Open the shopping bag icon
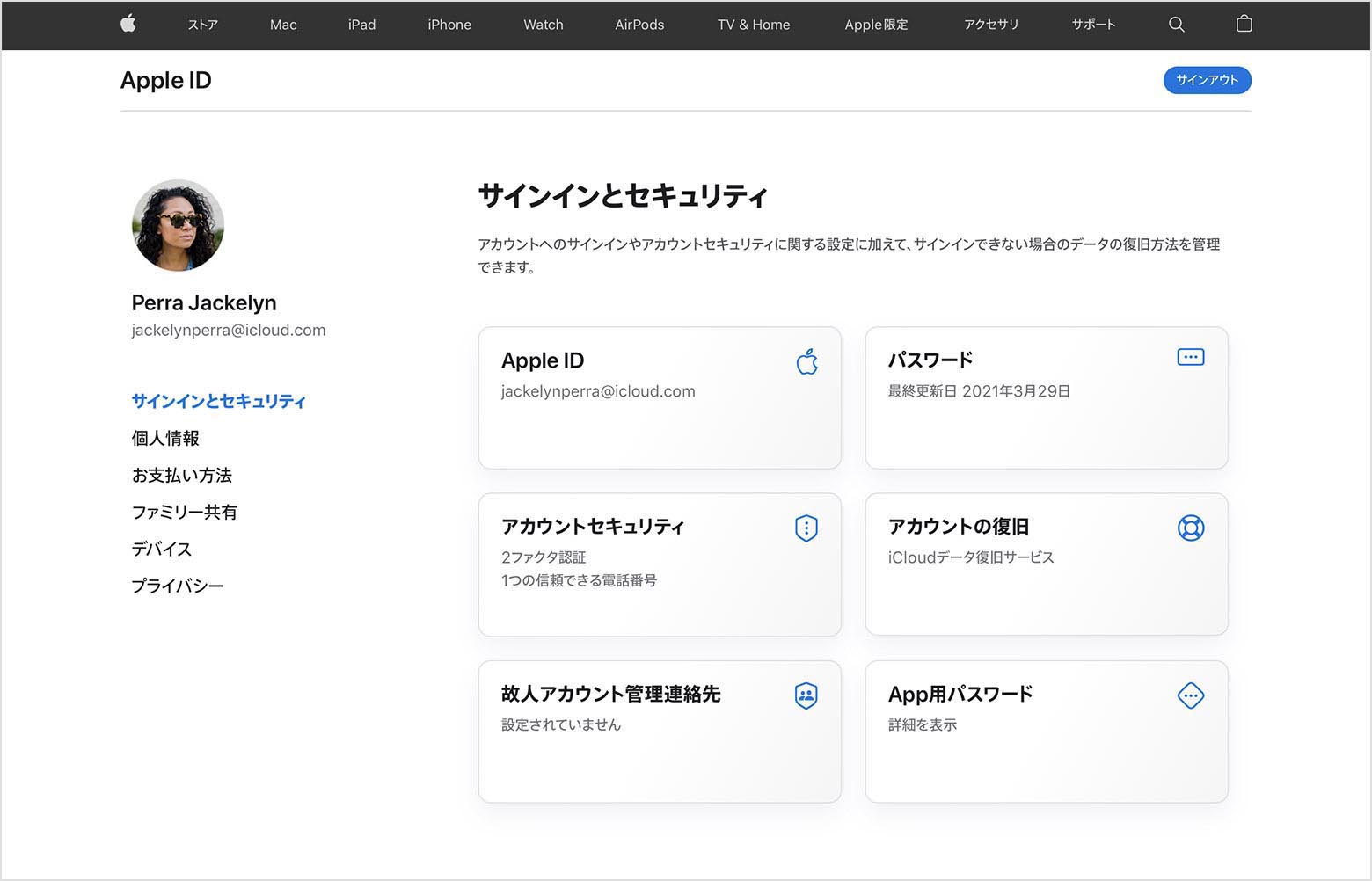 [1244, 24]
